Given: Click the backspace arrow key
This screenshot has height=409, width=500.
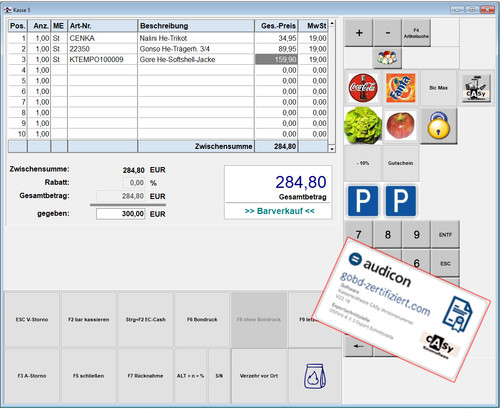Looking at the screenshot, I should [x=359, y=346].
